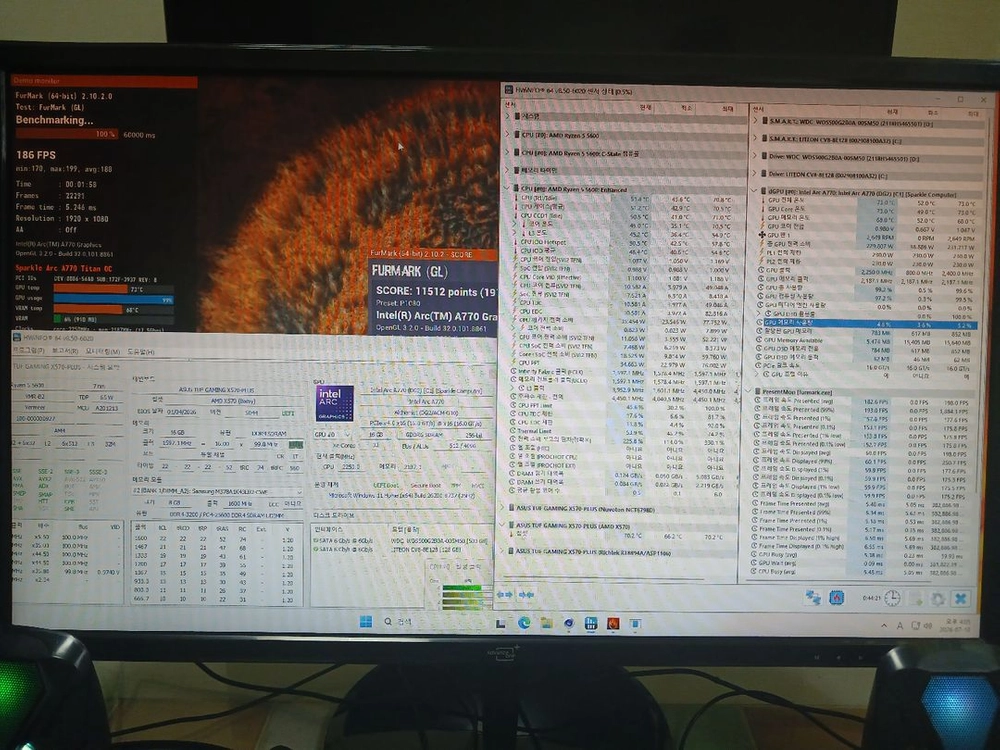The width and height of the screenshot is (1000, 750).
Task: Launch Microsoft Edge from the taskbar
Action: [x=524, y=622]
